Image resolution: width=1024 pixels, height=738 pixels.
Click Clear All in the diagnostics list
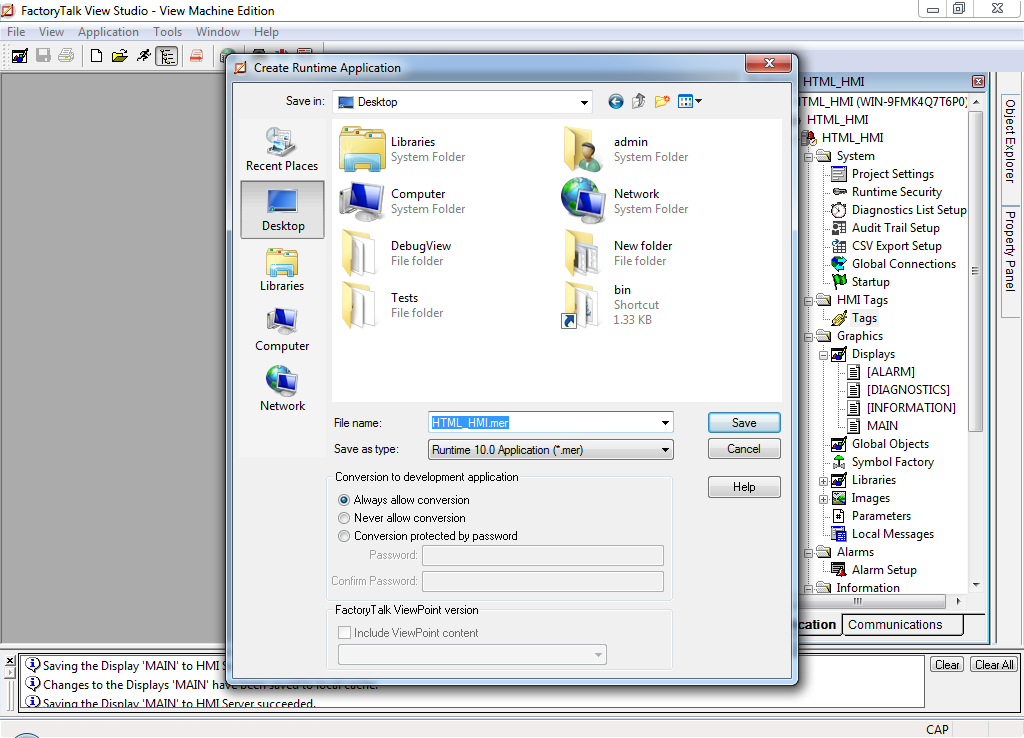(994, 665)
